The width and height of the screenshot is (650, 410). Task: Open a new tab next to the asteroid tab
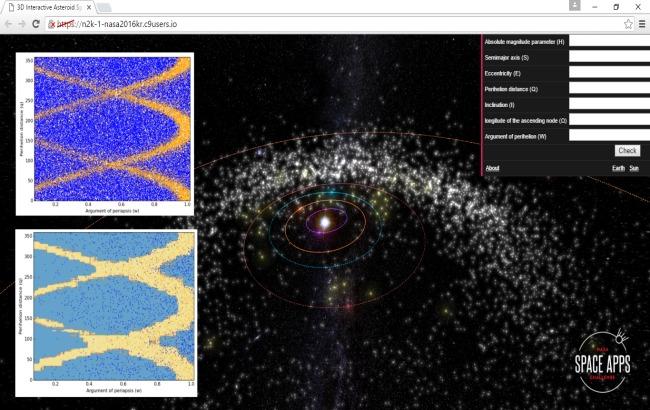pos(104,7)
